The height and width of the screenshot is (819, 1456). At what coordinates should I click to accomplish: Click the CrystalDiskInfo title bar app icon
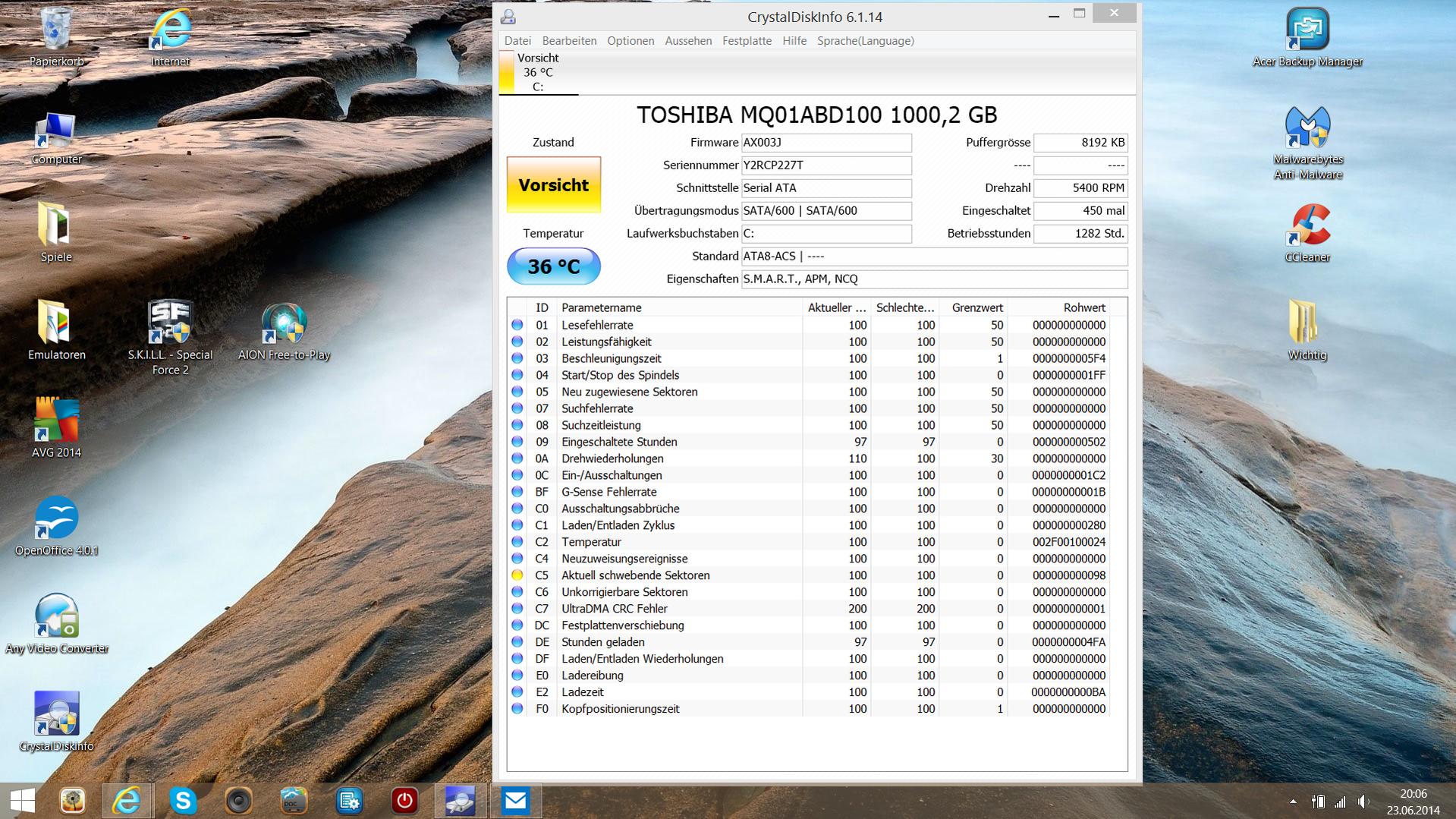(x=508, y=16)
